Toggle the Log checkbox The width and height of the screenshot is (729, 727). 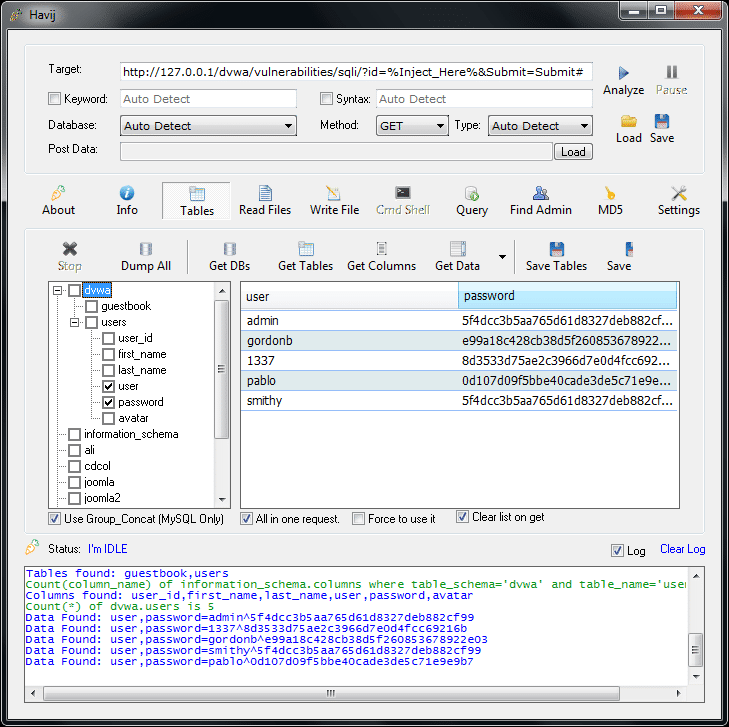617,551
